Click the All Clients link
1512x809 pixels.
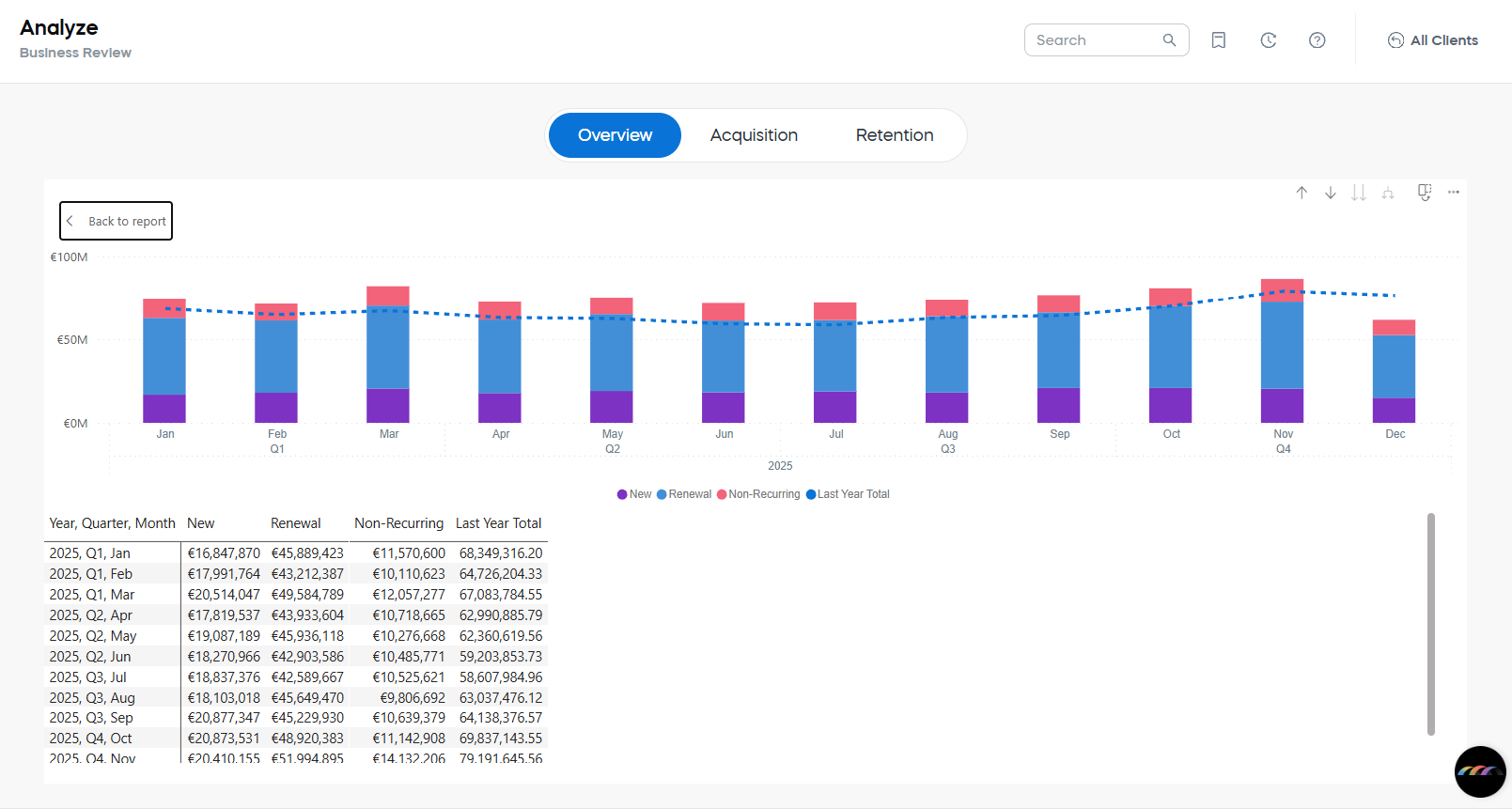pos(1433,40)
